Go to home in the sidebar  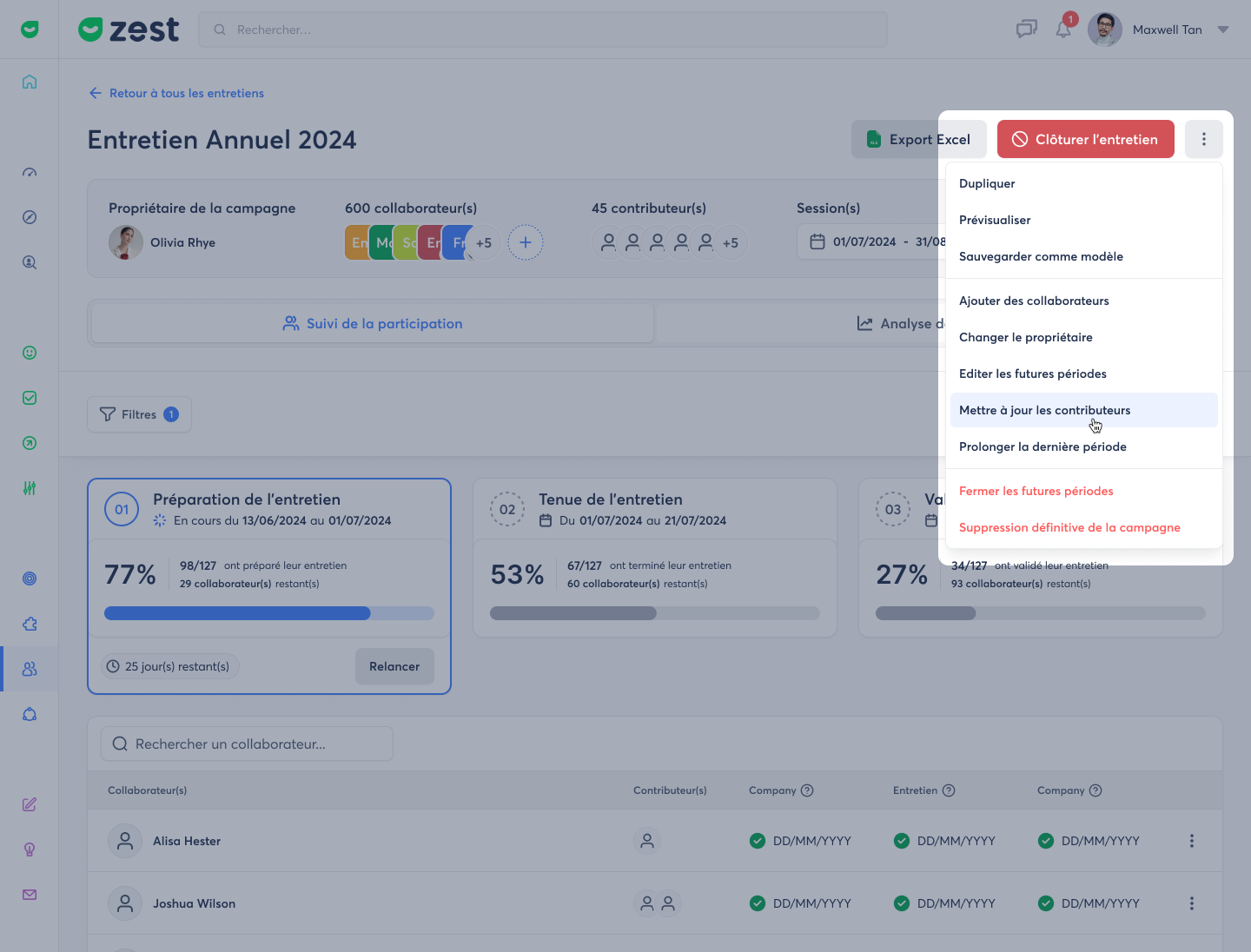[x=30, y=82]
